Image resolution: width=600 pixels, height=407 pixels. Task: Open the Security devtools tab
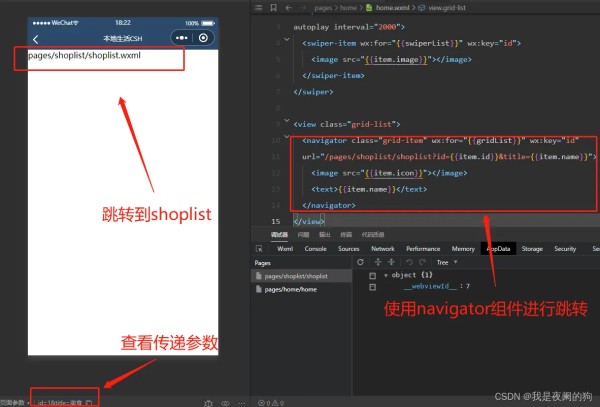[565, 249]
